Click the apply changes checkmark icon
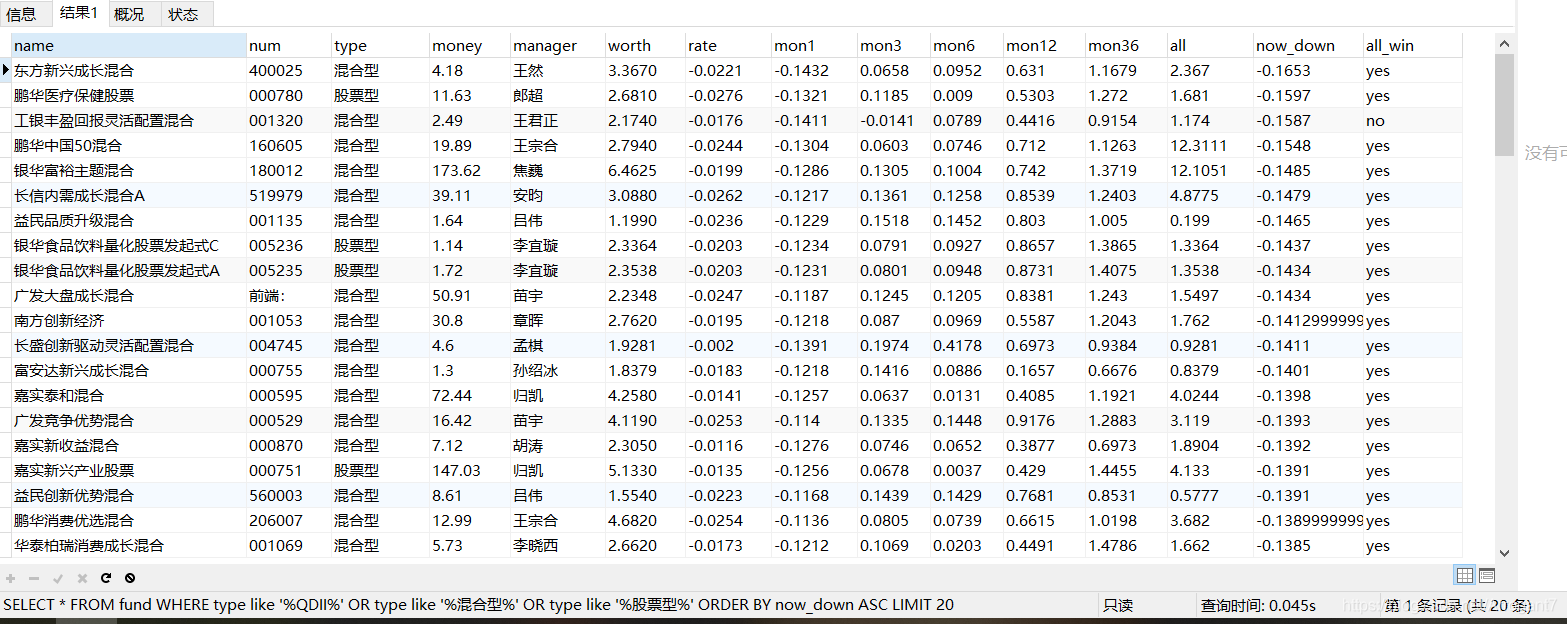 (x=58, y=578)
